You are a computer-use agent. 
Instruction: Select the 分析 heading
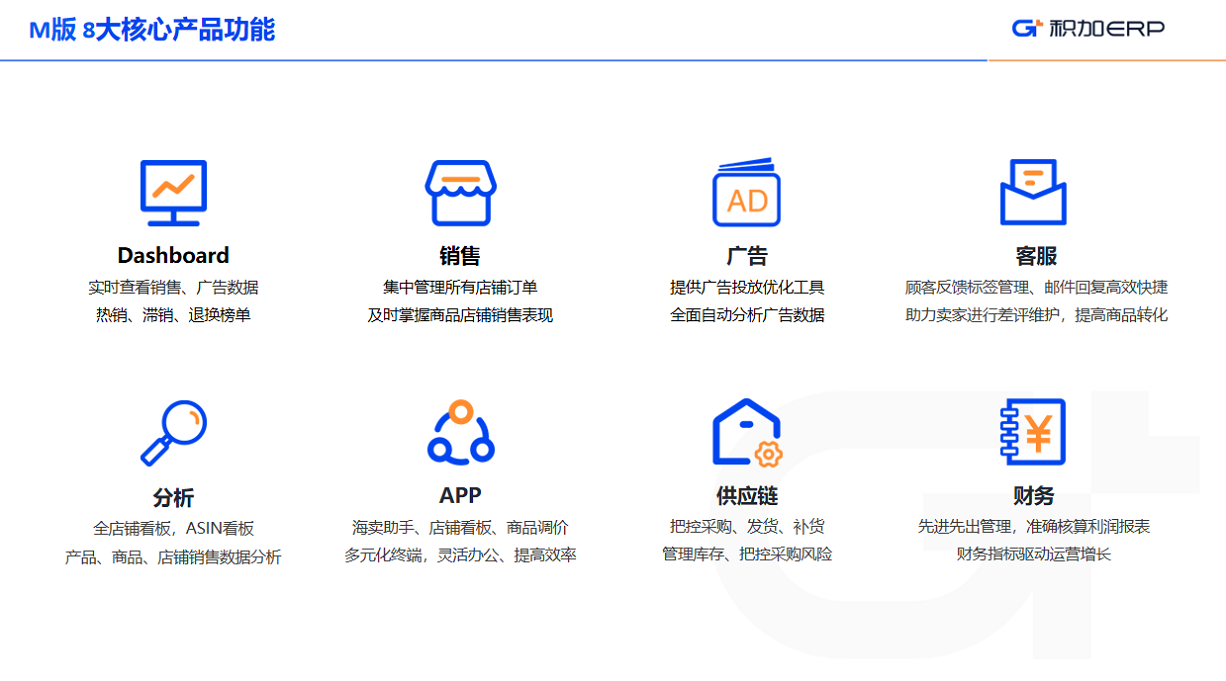(x=173, y=497)
